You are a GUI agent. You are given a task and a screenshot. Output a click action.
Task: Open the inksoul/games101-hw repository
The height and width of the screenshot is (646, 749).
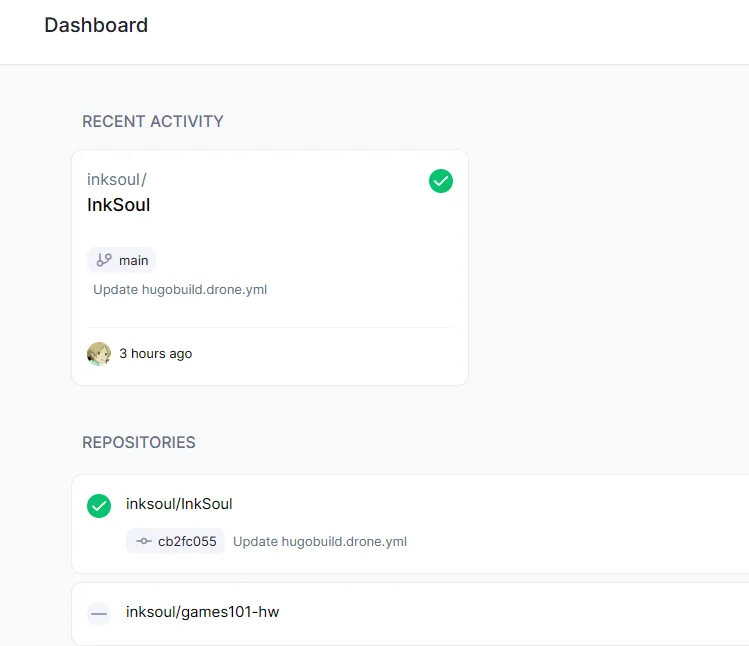202,612
